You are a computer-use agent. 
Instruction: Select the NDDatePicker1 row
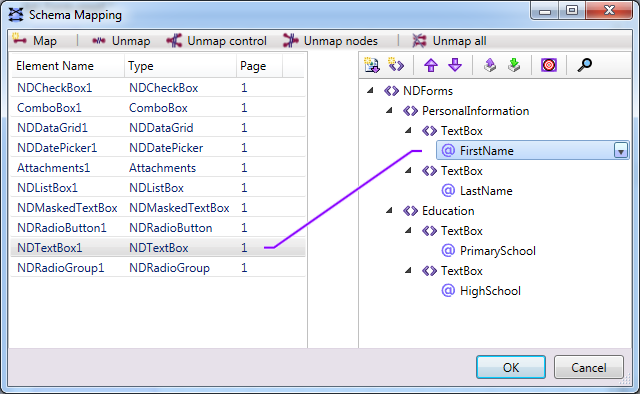click(158, 148)
